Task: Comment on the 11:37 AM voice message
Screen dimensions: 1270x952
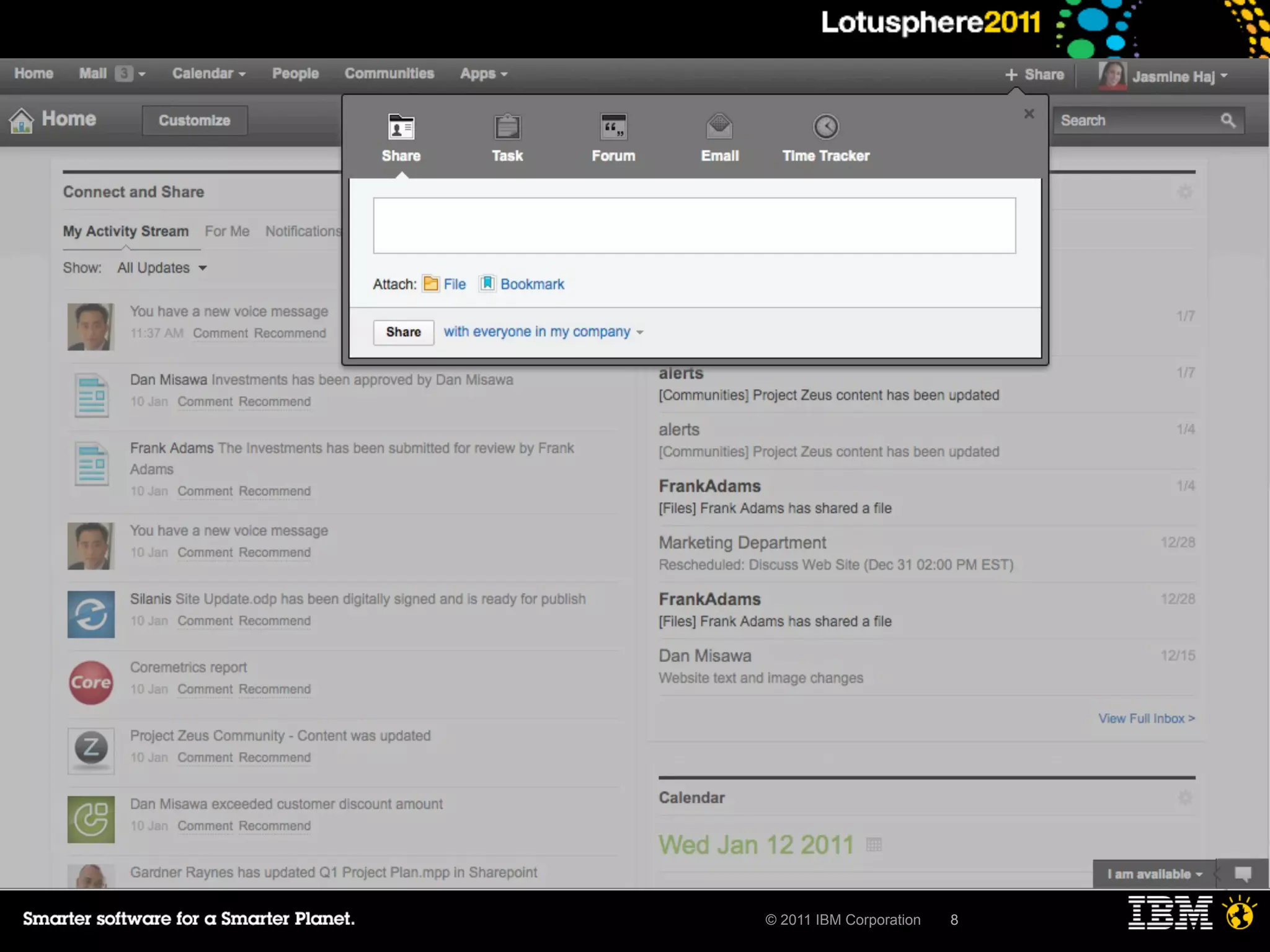Action: coord(220,333)
